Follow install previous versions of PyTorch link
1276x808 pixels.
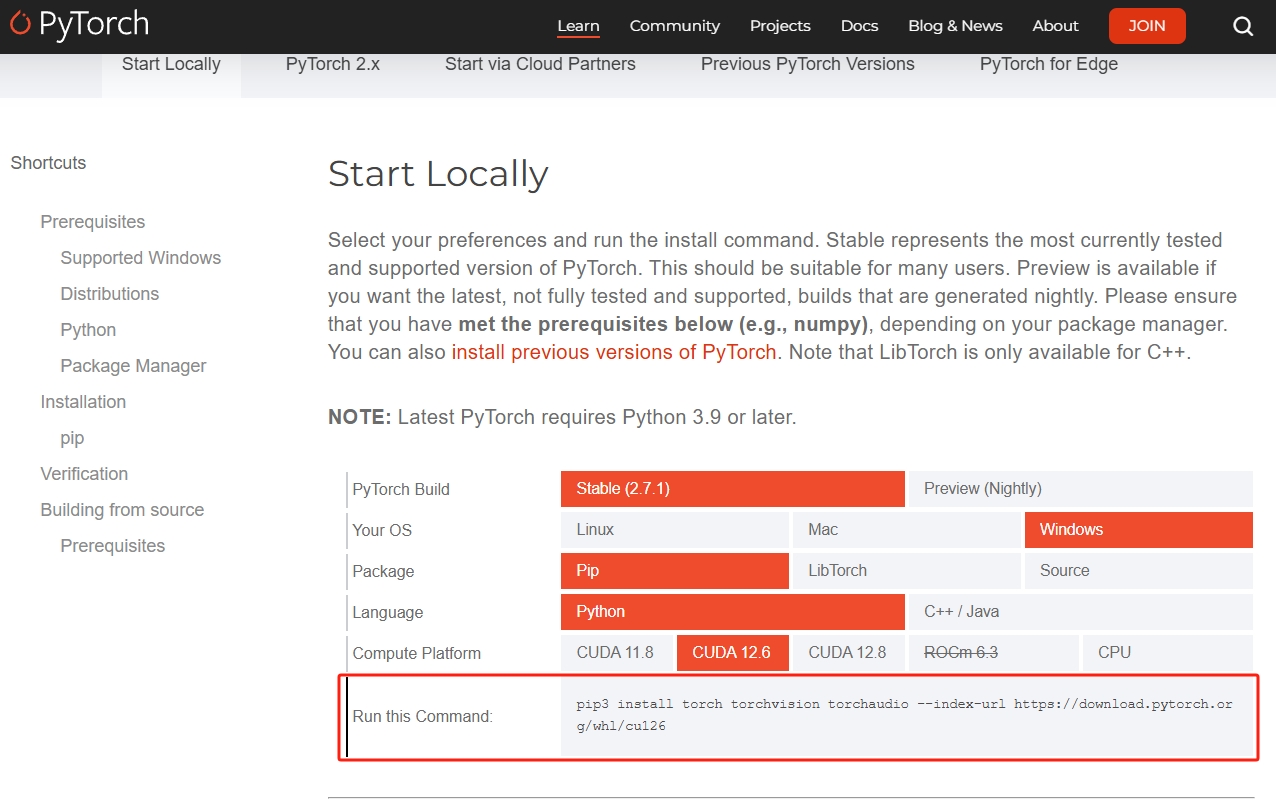click(614, 352)
